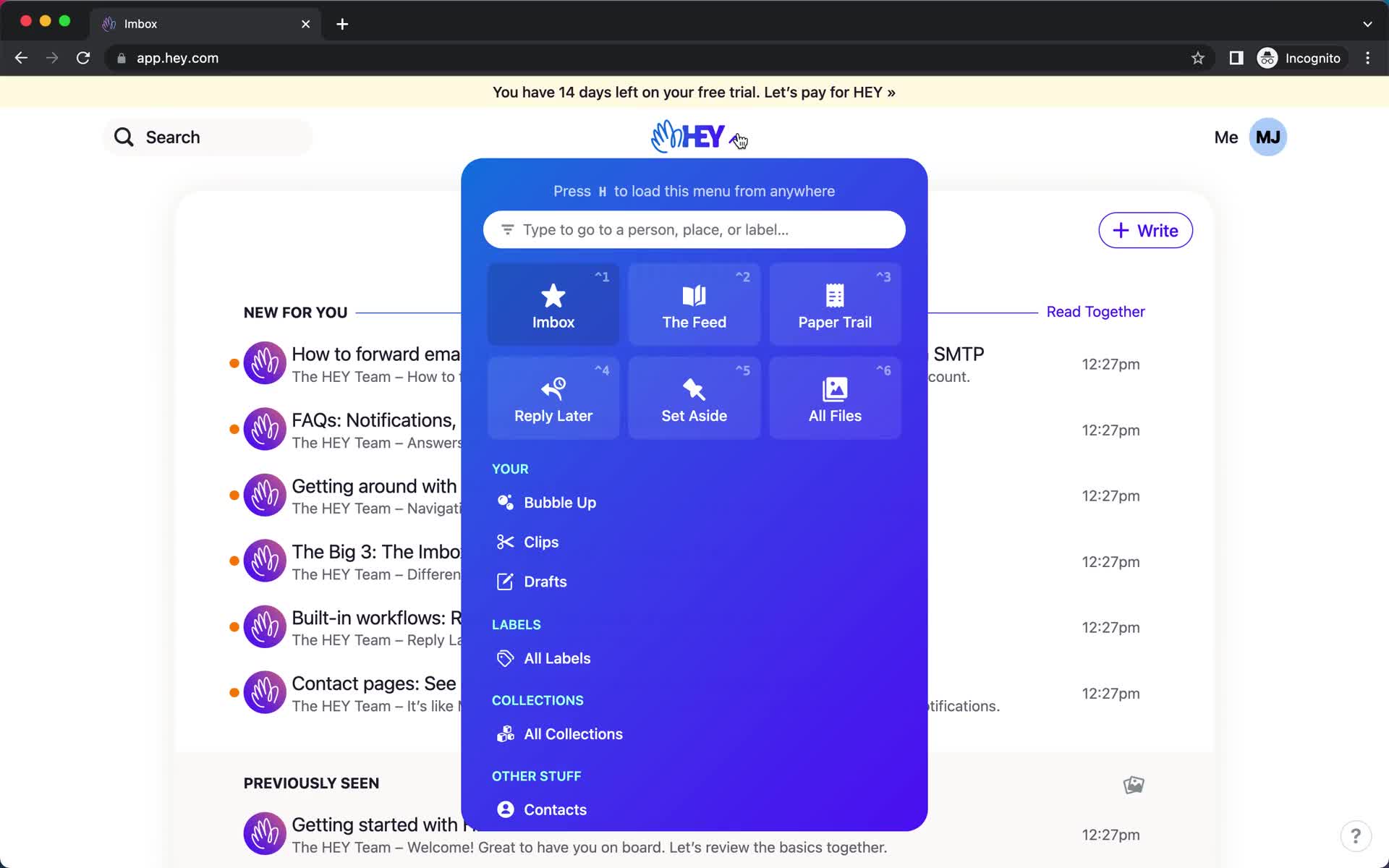Image resolution: width=1389 pixels, height=868 pixels.
Task: Select Contacts menu item
Action: coord(555,809)
